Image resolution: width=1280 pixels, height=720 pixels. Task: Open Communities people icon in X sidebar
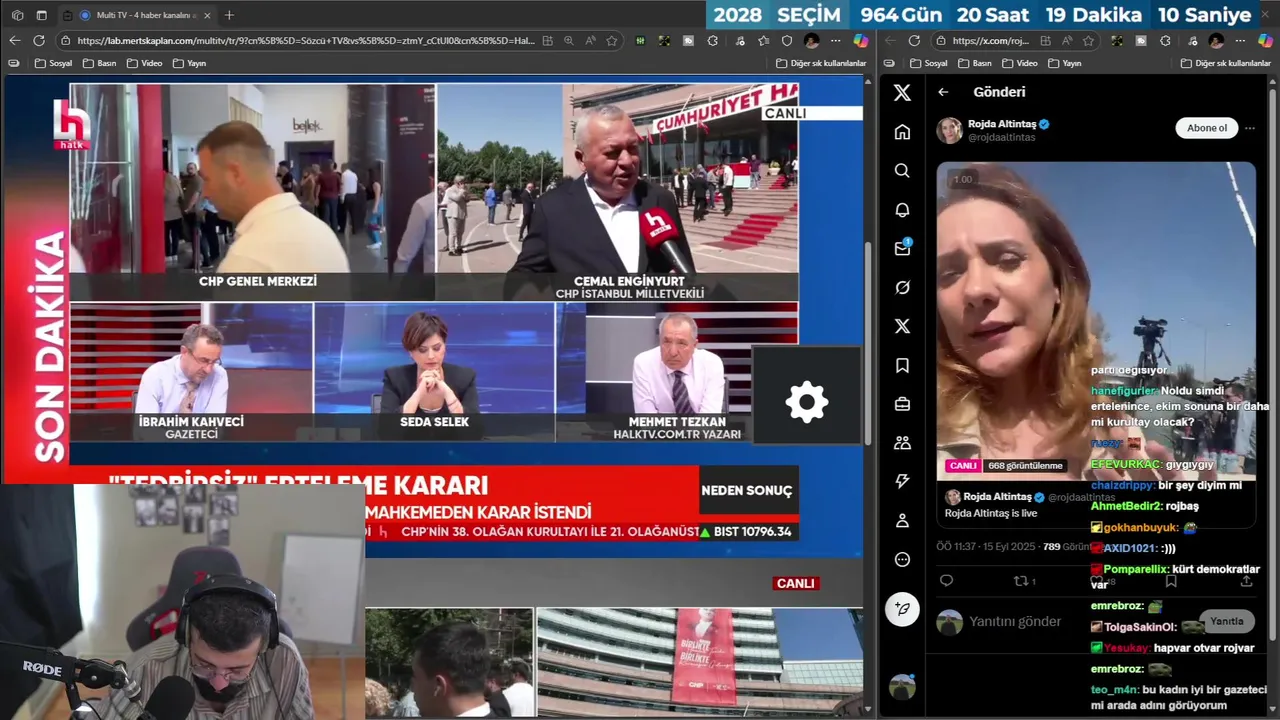(x=902, y=443)
